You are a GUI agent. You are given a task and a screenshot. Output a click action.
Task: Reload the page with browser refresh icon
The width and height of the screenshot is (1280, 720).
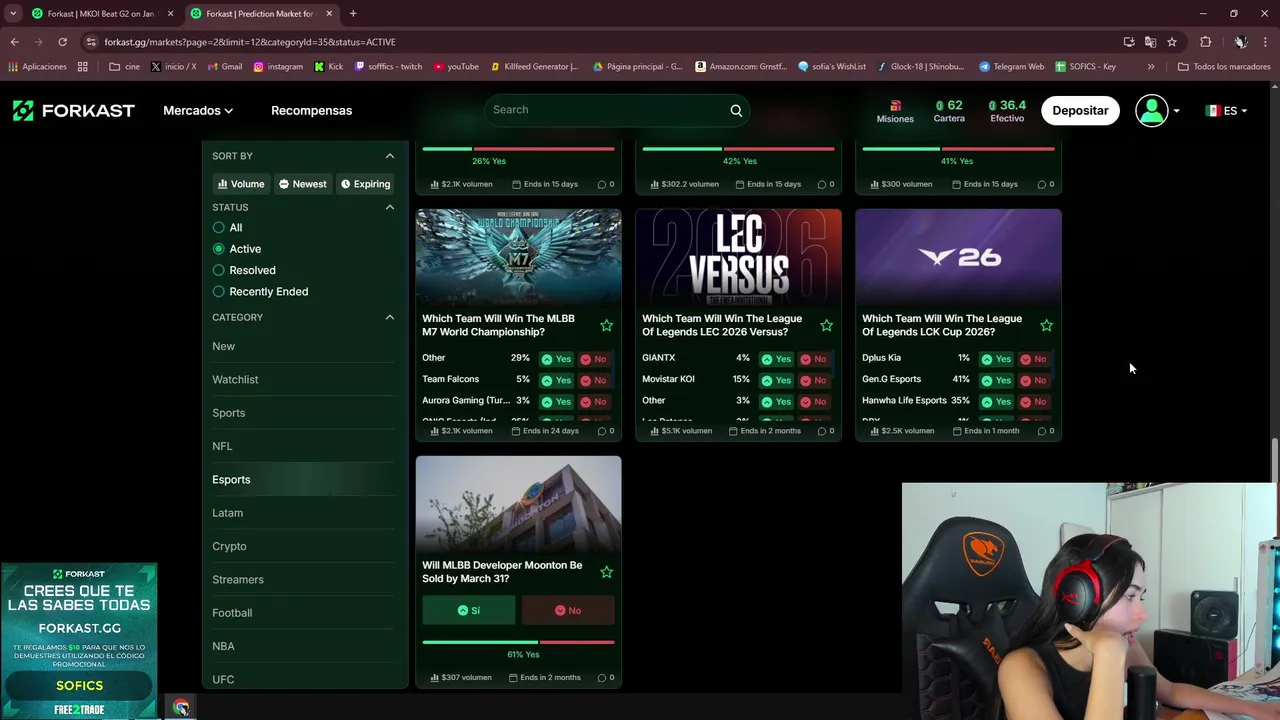click(x=62, y=42)
